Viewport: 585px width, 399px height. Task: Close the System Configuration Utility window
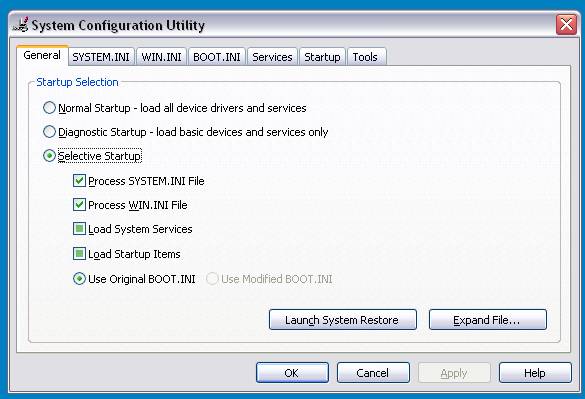coord(566,25)
